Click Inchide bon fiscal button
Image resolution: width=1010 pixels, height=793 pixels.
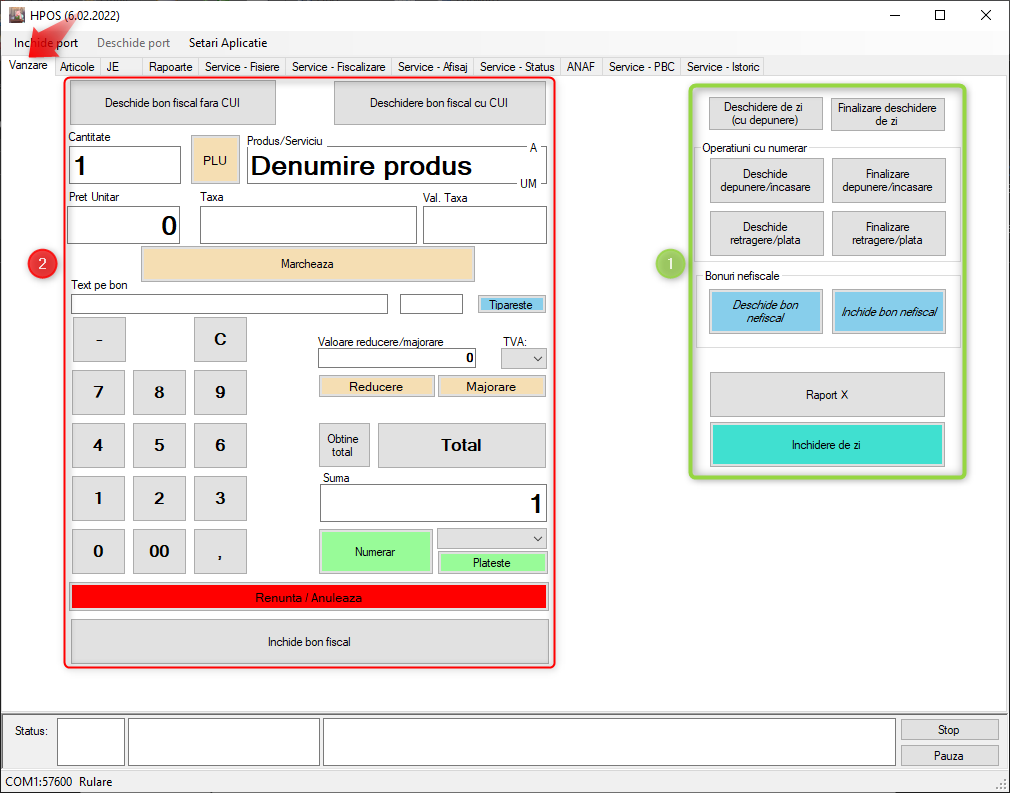click(309, 642)
